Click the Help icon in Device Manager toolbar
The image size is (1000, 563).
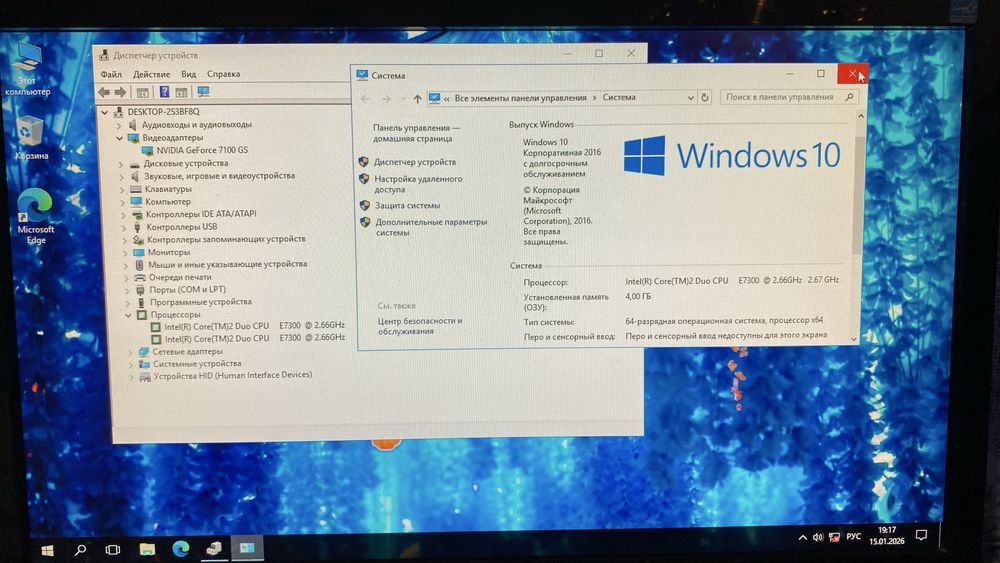point(164,92)
